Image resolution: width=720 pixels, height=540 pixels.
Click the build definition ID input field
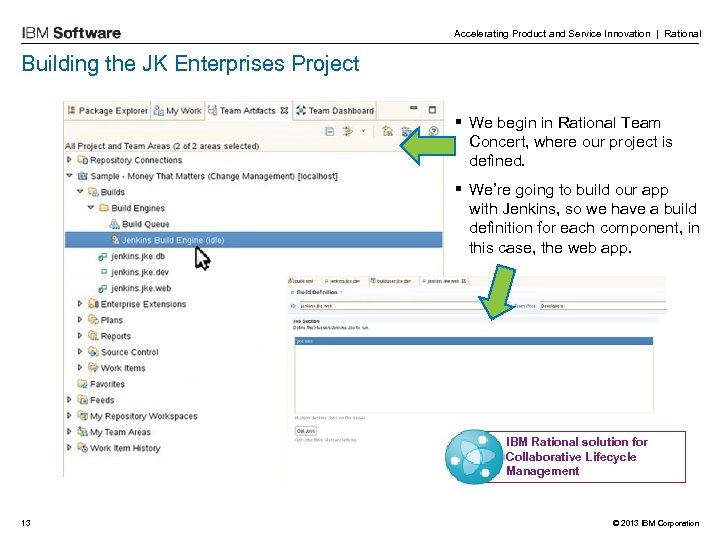pyautogui.click(x=390, y=305)
